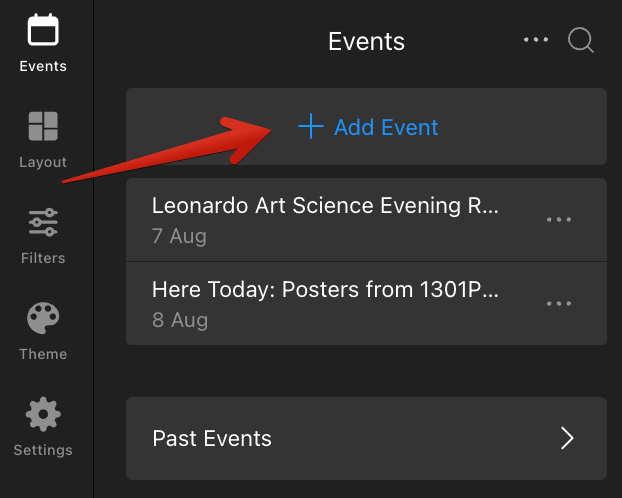Select the Filters sliders icon

(43, 222)
